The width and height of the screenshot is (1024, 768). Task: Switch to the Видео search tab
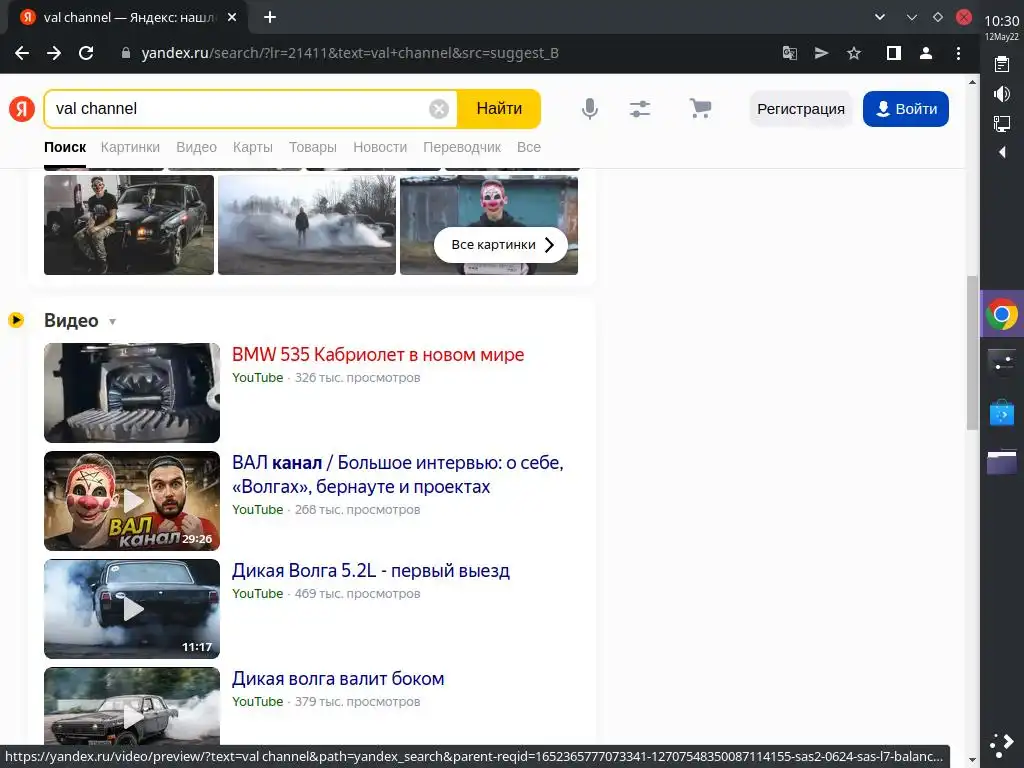pos(197,147)
